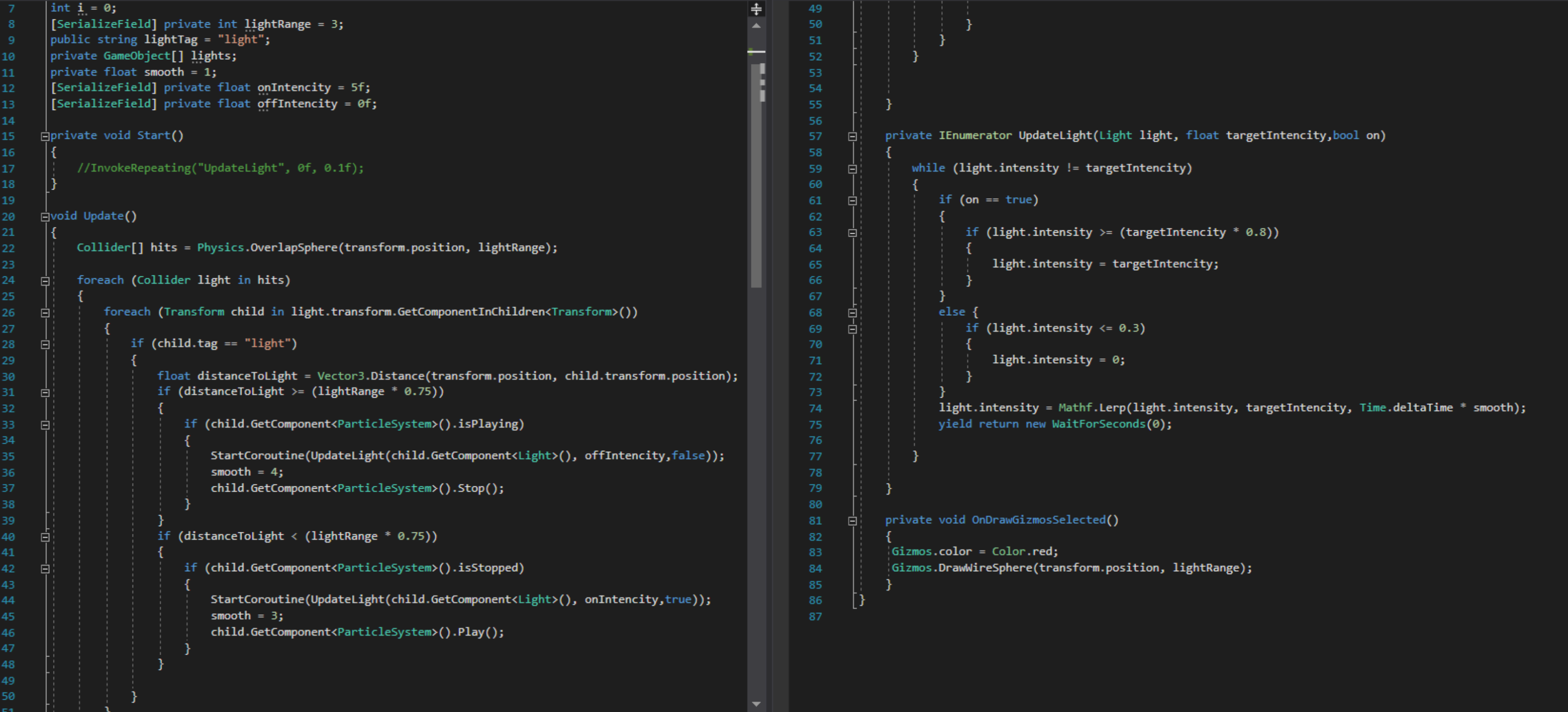Fold the isStopped if block at line 42
The width and height of the screenshot is (1568, 712).
pos(45,569)
